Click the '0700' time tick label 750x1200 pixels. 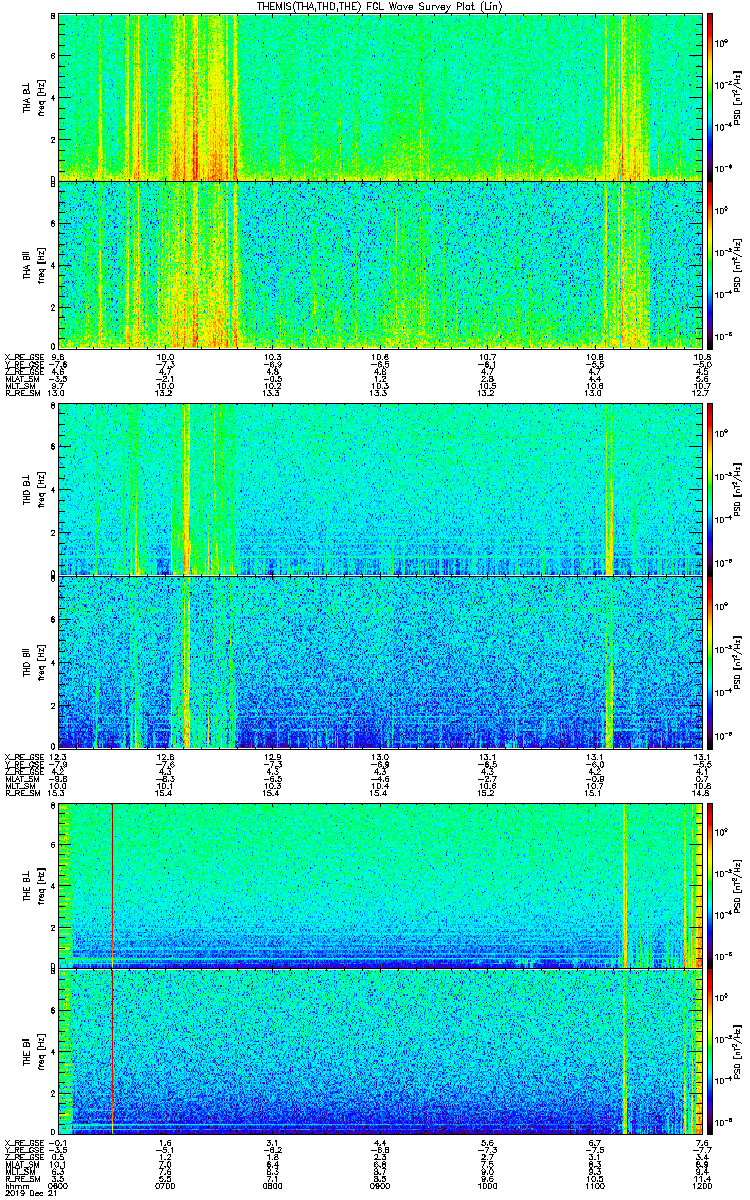click(166, 1186)
